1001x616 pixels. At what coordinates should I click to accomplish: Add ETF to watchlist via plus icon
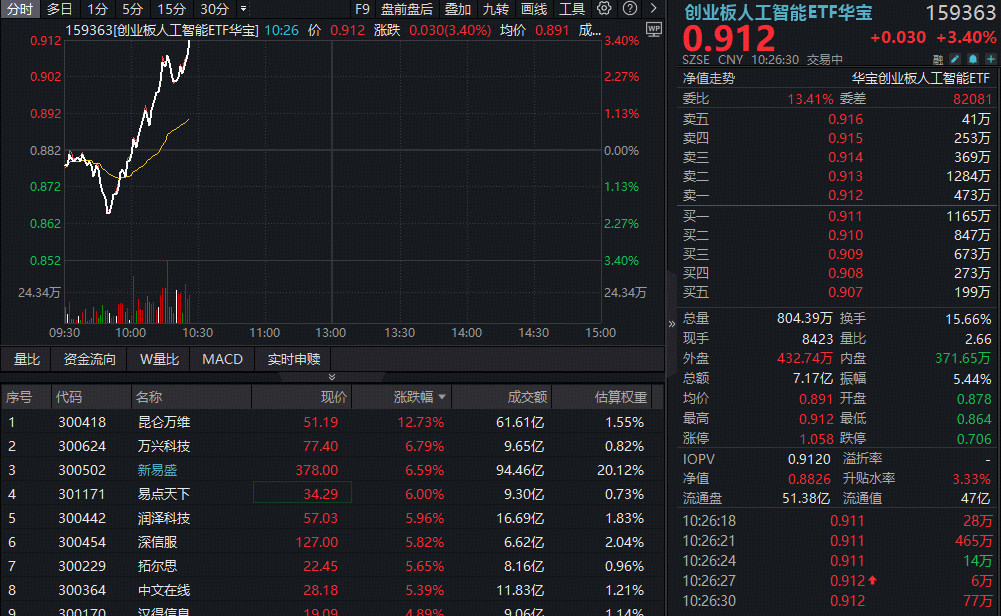[990, 59]
